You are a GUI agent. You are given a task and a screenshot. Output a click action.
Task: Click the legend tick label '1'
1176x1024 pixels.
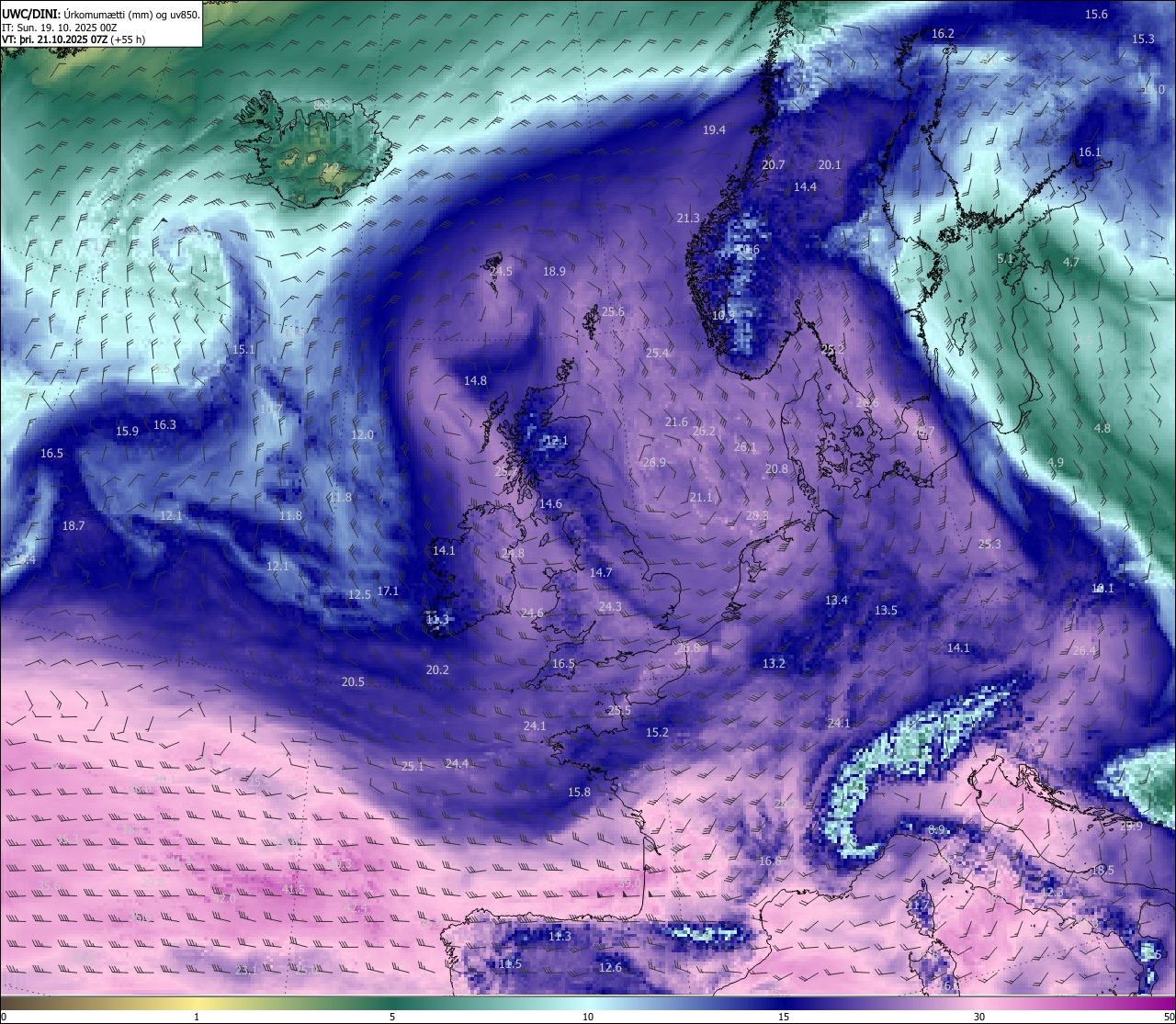pyautogui.click(x=197, y=1017)
